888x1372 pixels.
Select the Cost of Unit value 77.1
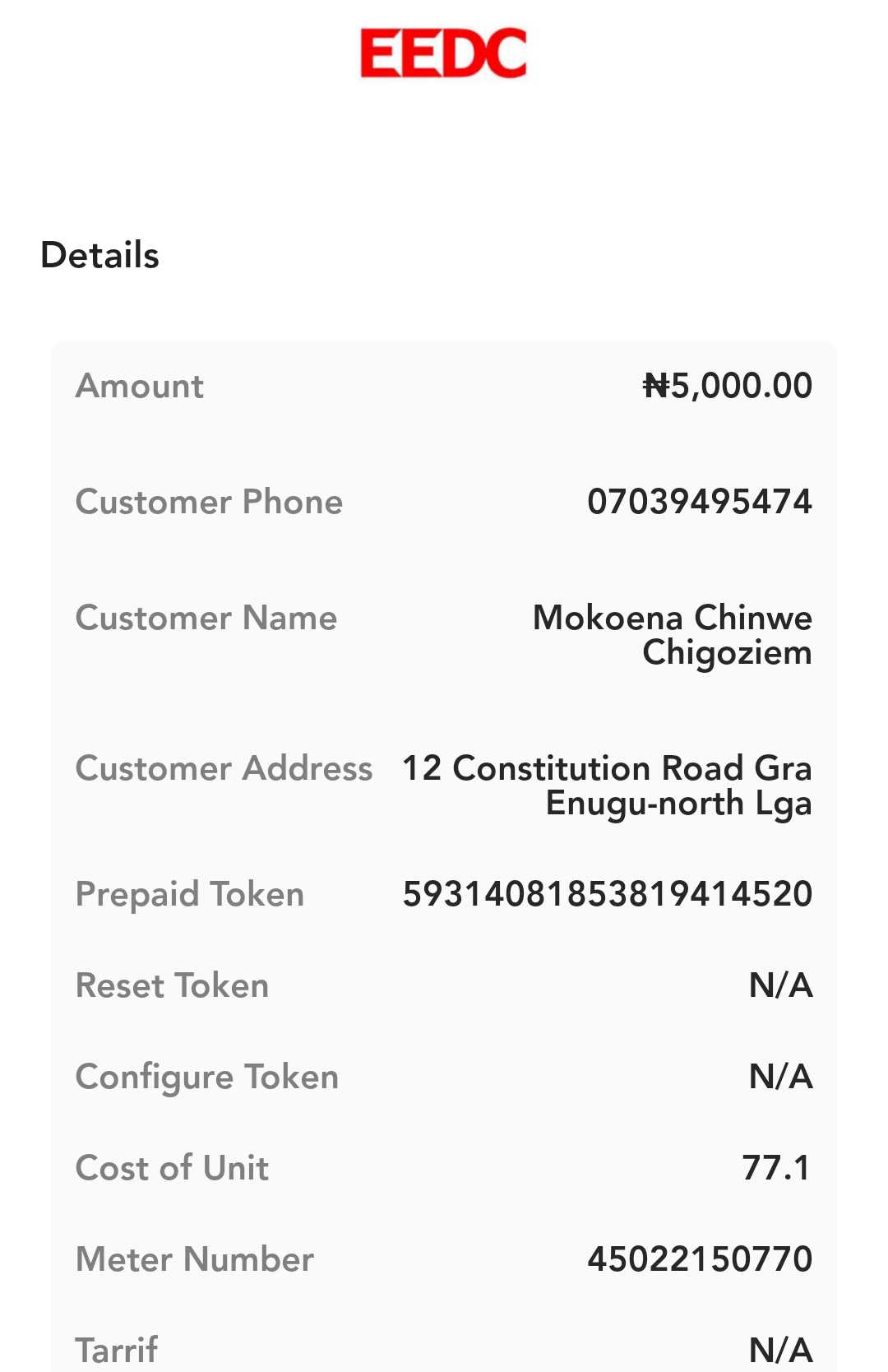click(x=776, y=1168)
